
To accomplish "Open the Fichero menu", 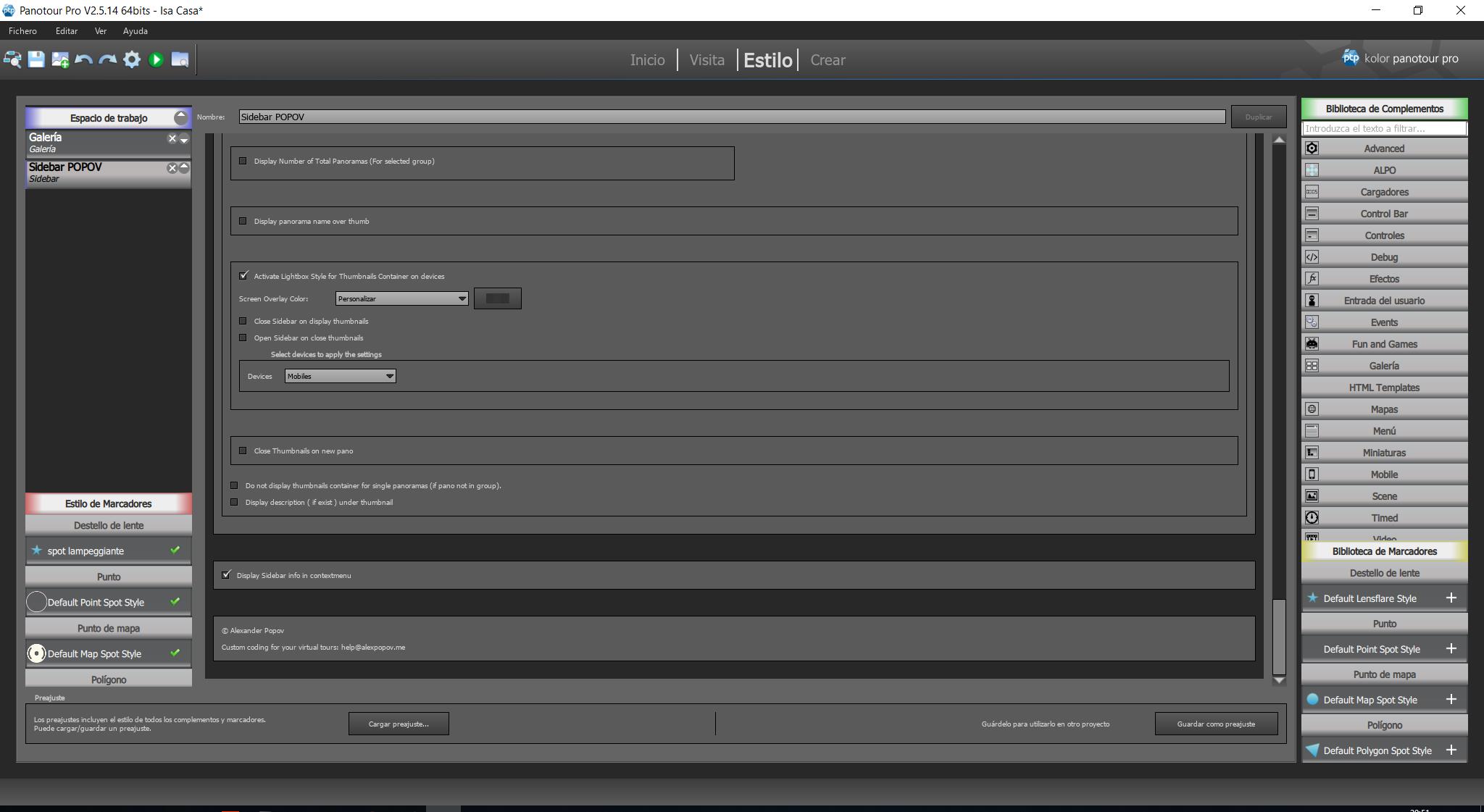I will (22, 31).
